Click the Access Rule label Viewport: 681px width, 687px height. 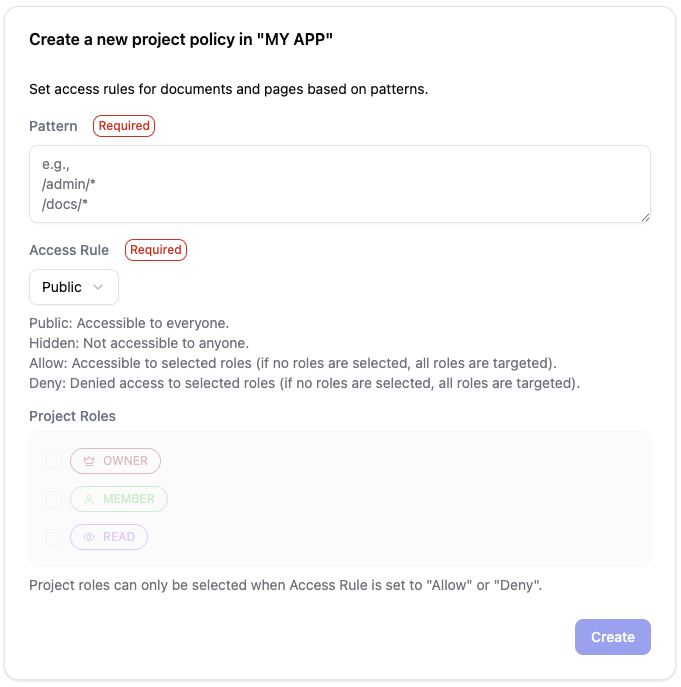(x=69, y=250)
